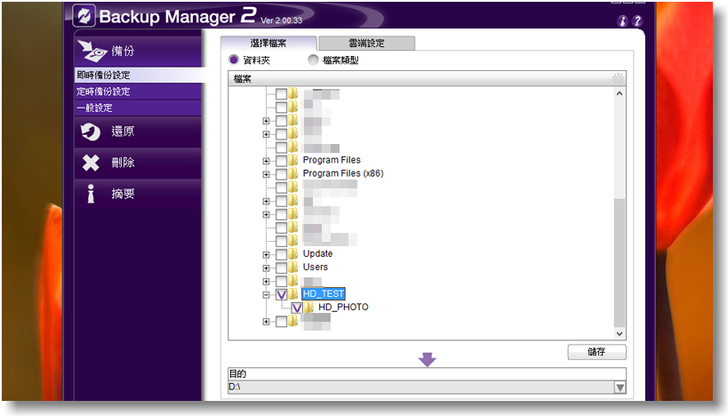Click the Backup Manager logo icon
This screenshot has width=728, height=416.
(x=84, y=16)
